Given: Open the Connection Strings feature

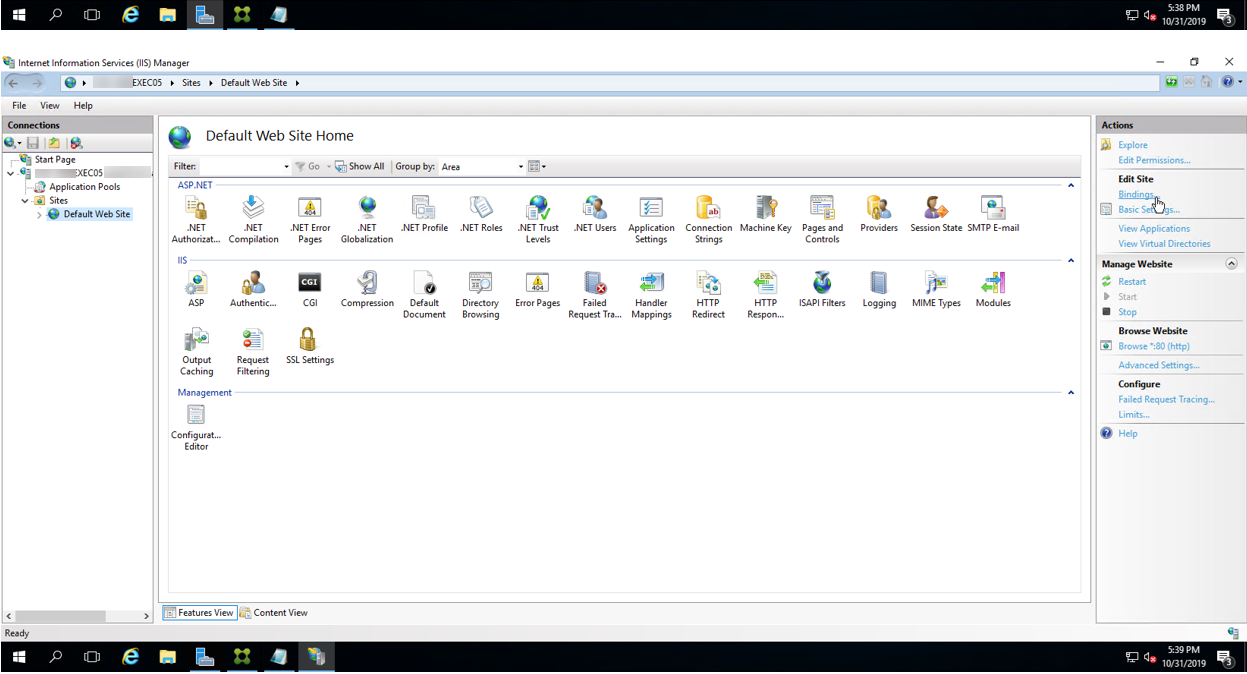Looking at the screenshot, I should coord(709,219).
